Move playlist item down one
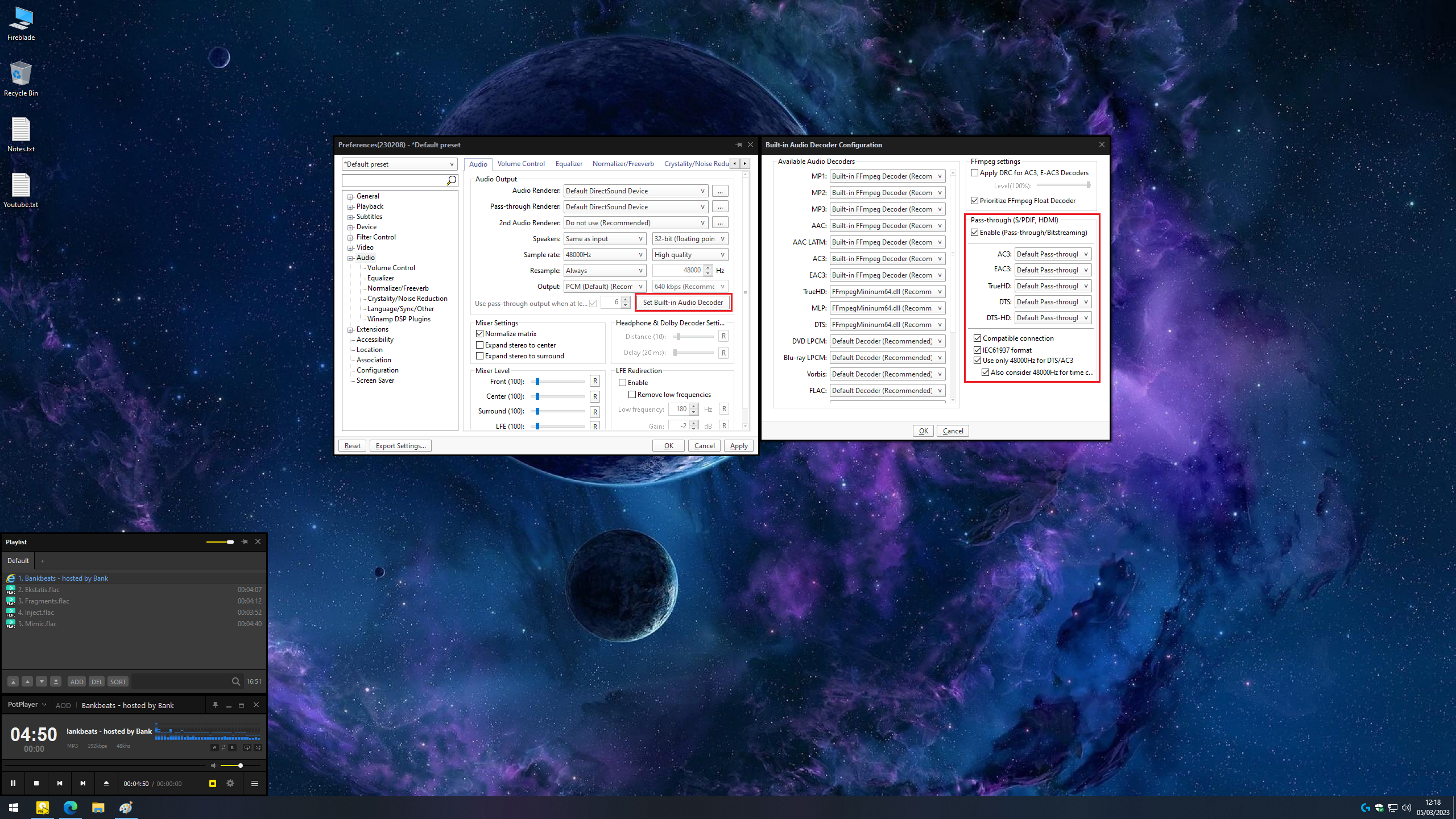This screenshot has width=1456, height=819. coord(42,681)
